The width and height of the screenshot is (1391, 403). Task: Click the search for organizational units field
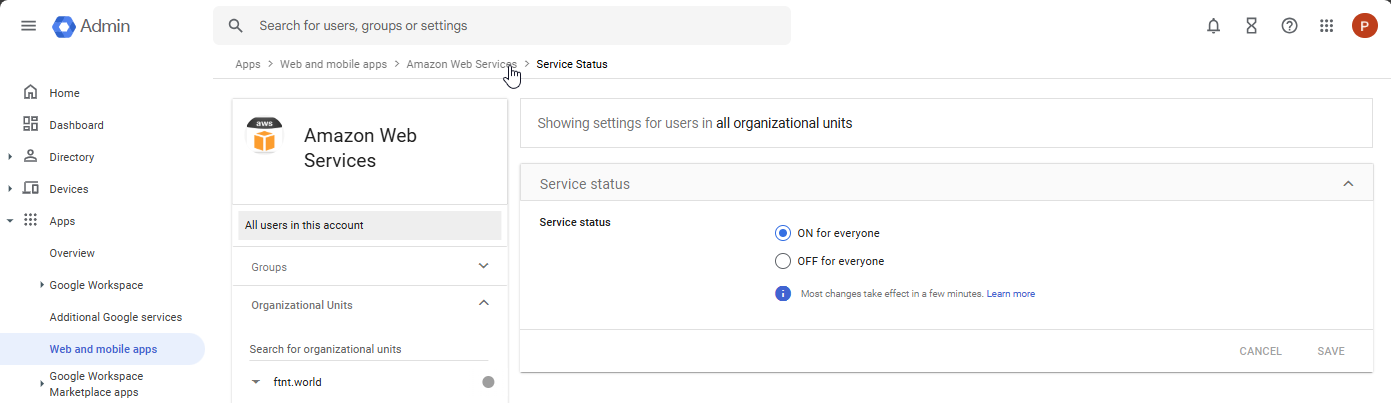click(x=368, y=349)
